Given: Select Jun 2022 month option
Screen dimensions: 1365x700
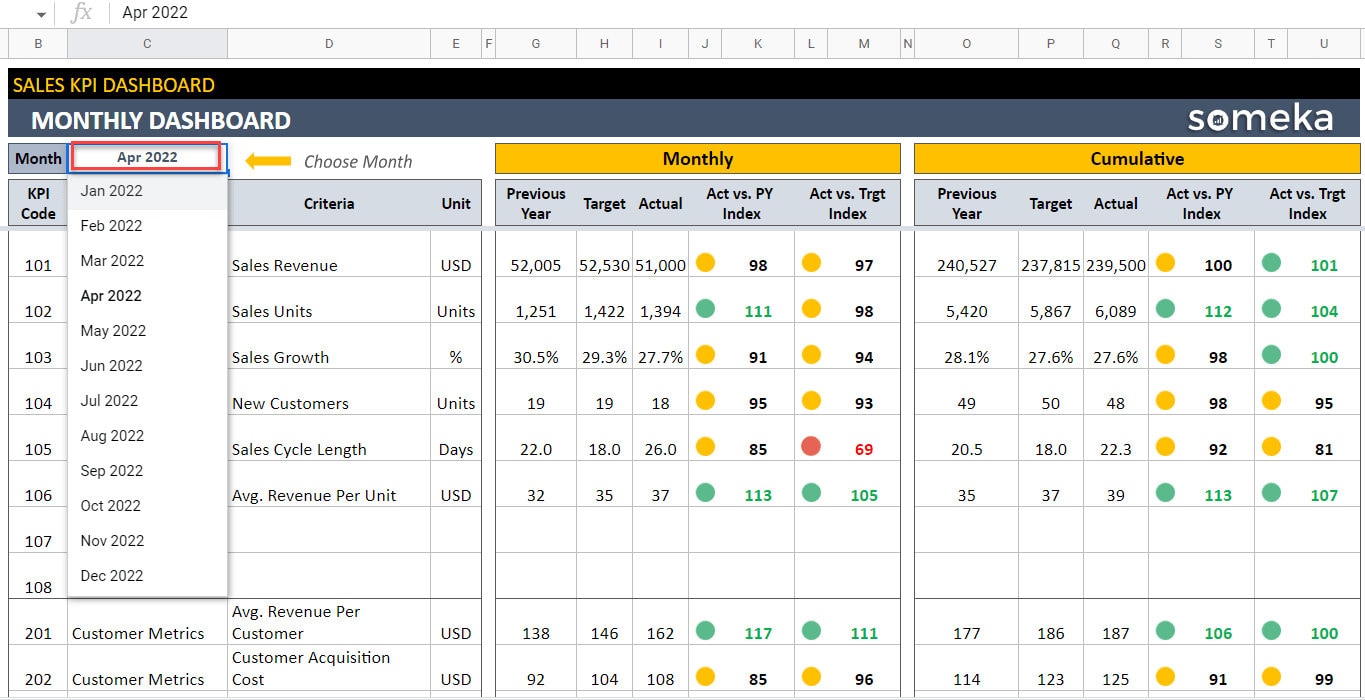Looking at the screenshot, I should (x=147, y=366).
